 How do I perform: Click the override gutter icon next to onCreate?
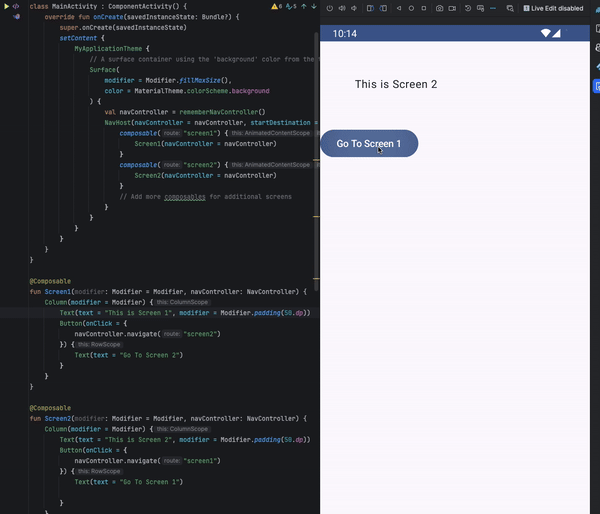16,17
